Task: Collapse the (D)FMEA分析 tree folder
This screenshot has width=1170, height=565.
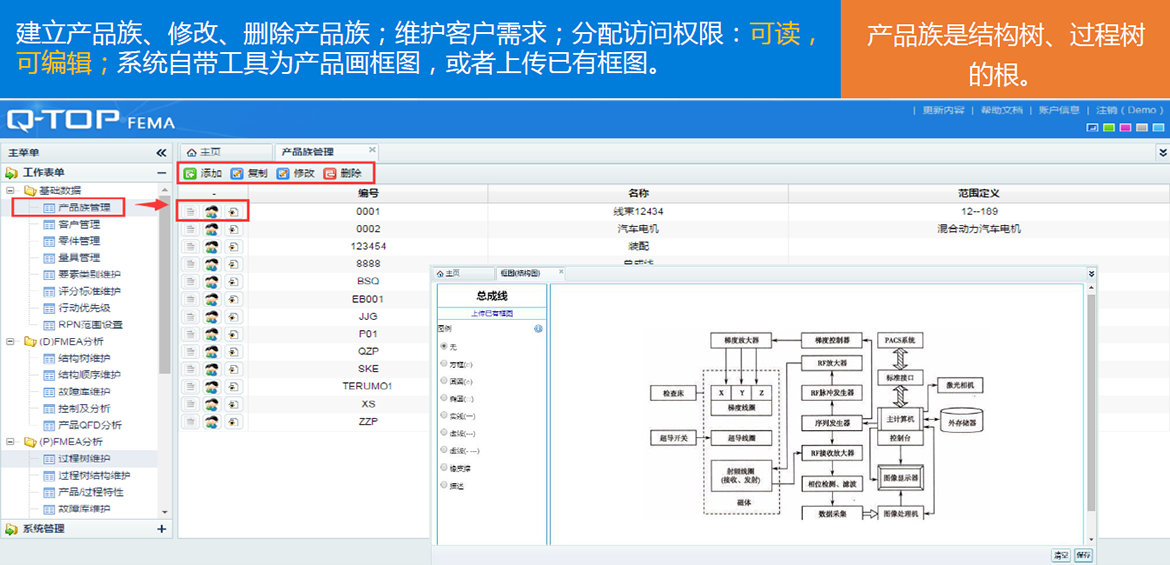Action: [x=11, y=341]
